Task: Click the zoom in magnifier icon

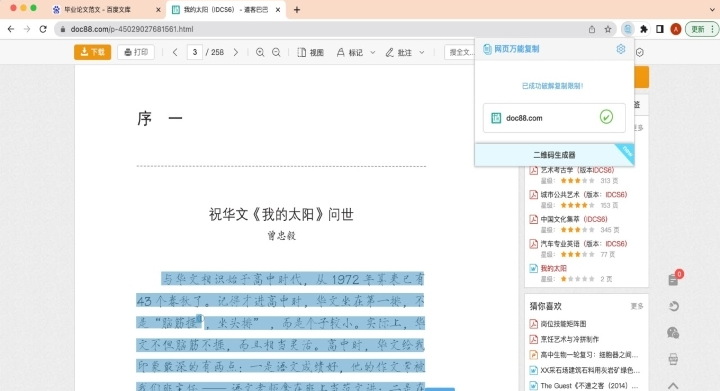Action: [x=260, y=52]
